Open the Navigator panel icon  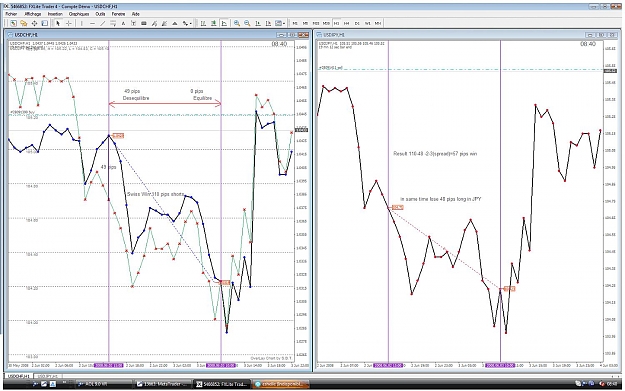(45, 24)
